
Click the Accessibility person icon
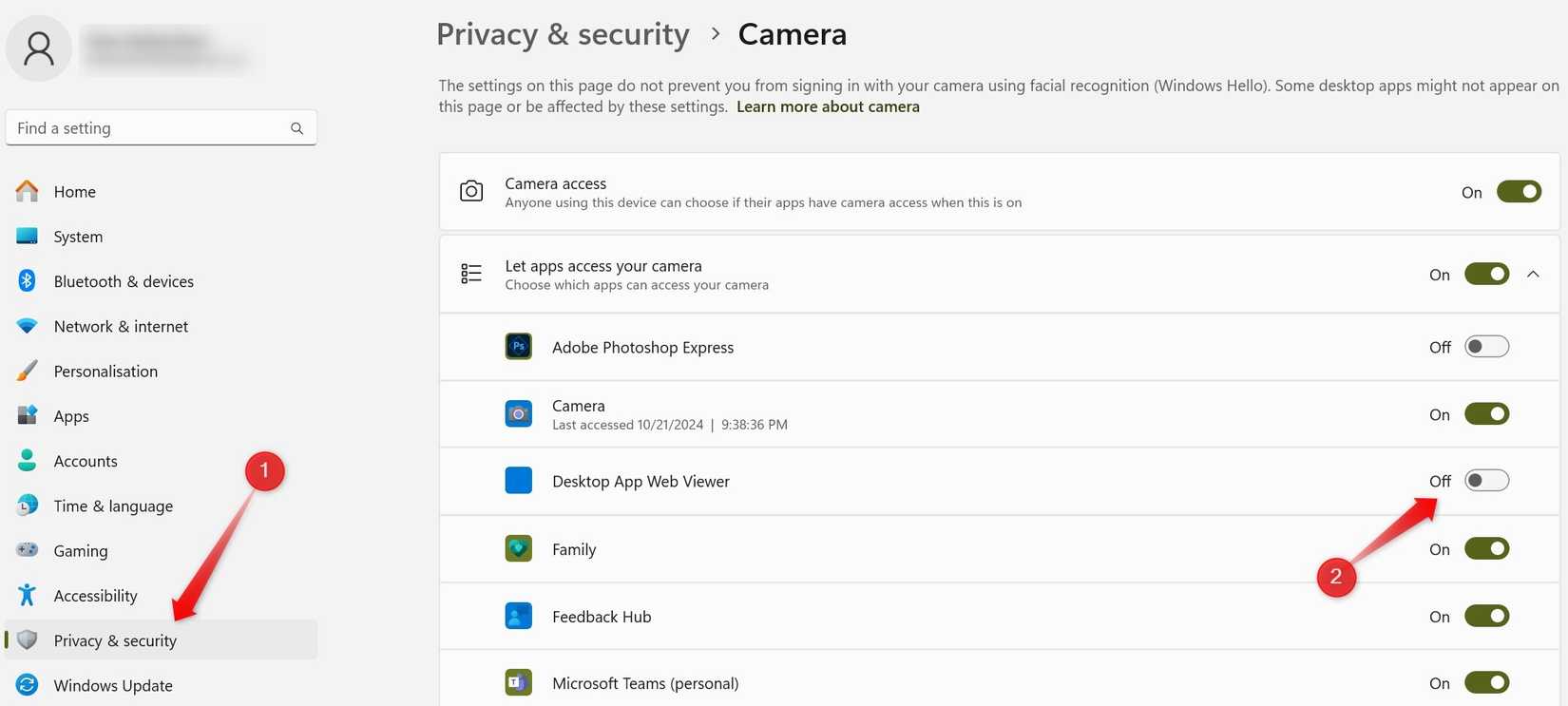27,595
